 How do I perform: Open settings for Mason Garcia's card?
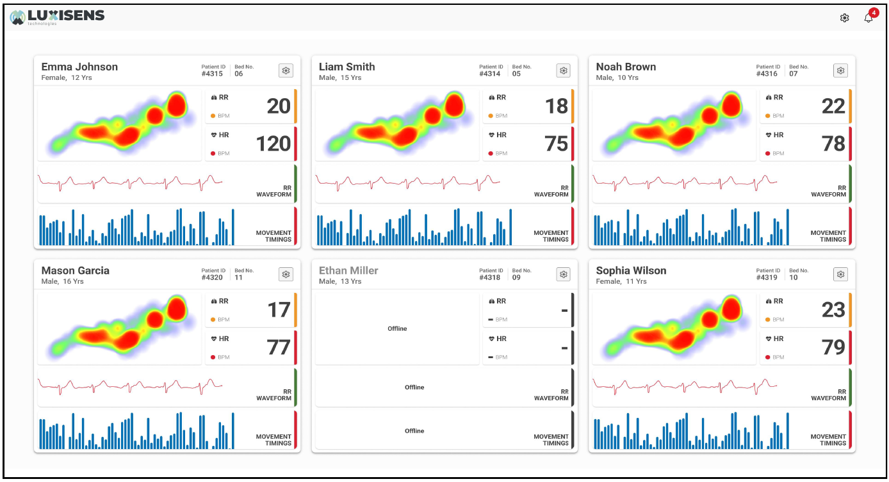286,274
